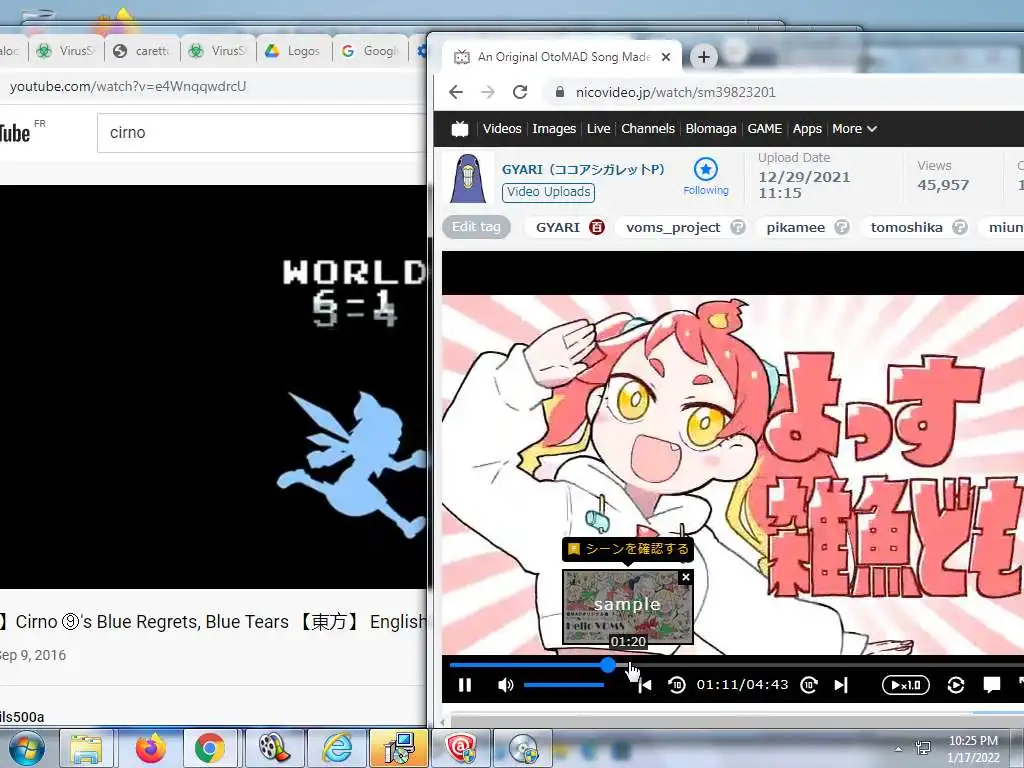Screen dimensions: 1024x768
Task: Open the GAME menu item
Action: 765,129
